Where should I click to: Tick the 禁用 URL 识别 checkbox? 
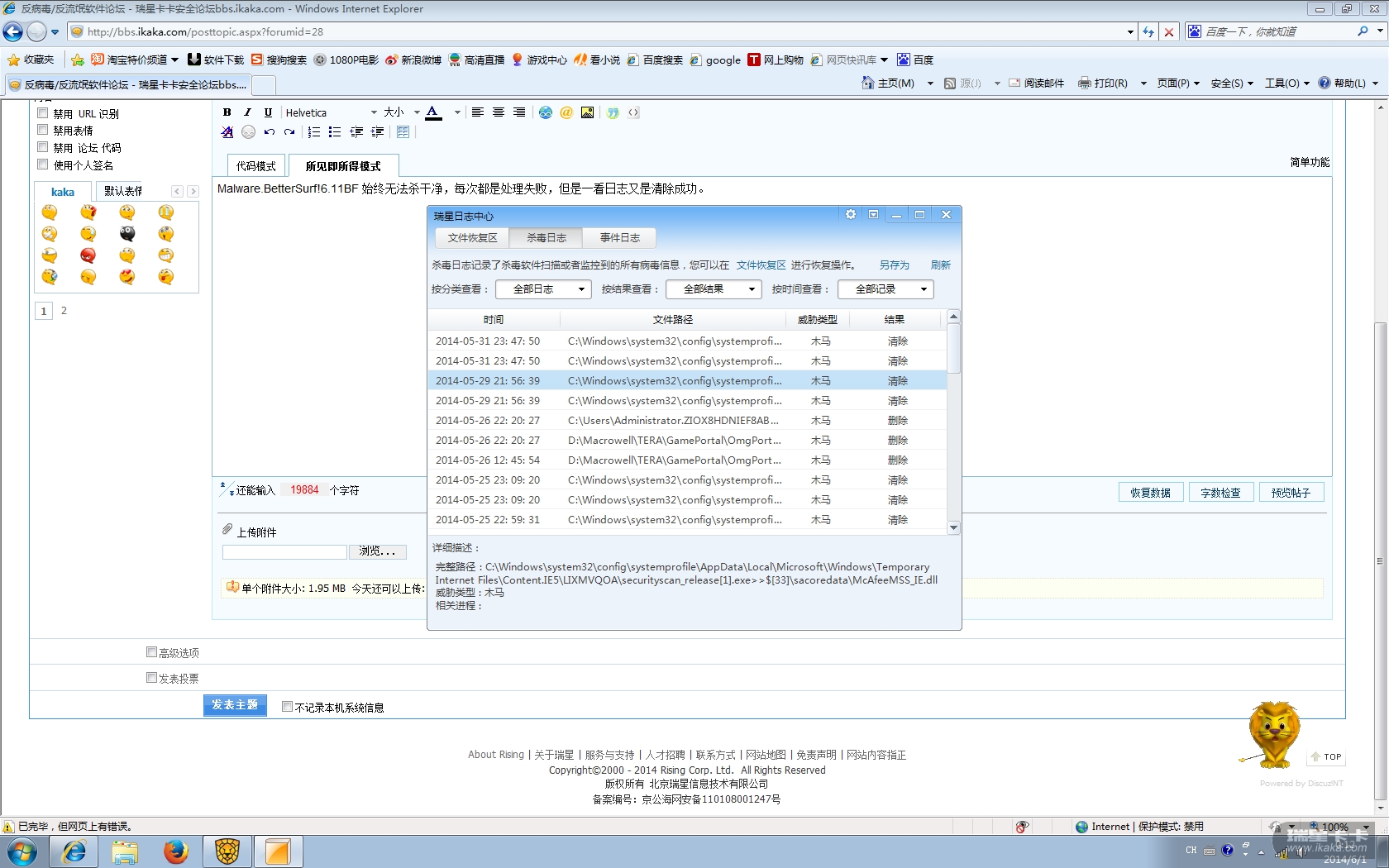point(43,113)
